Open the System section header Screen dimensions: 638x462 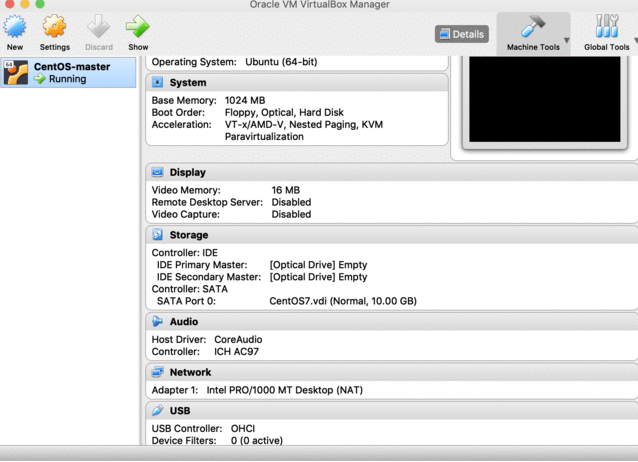(x=297, y=83)
